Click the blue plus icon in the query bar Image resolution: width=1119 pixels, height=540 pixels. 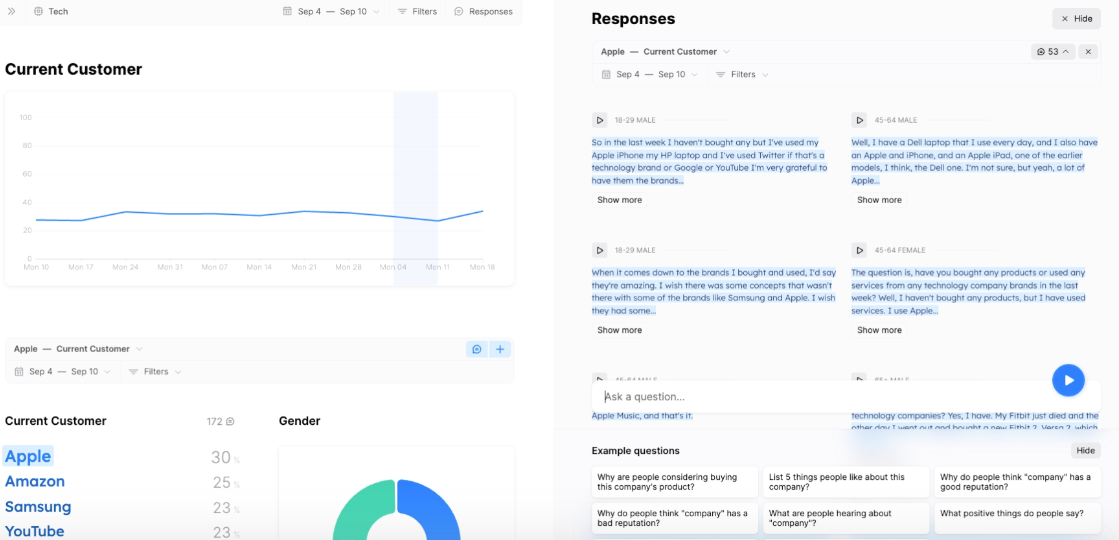pyautogui.click(x=501, y=349)
